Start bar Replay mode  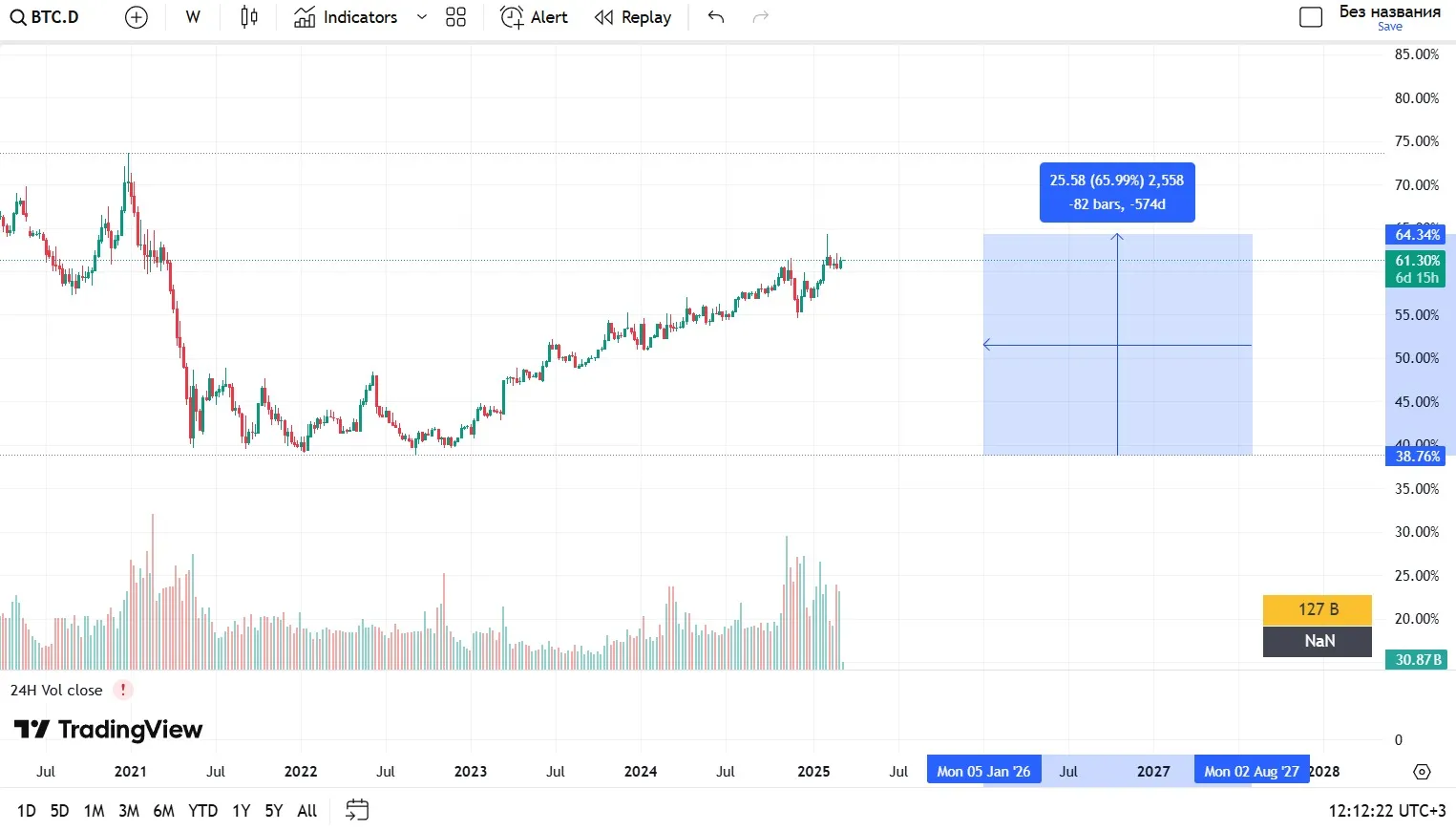tap(632, 17)
